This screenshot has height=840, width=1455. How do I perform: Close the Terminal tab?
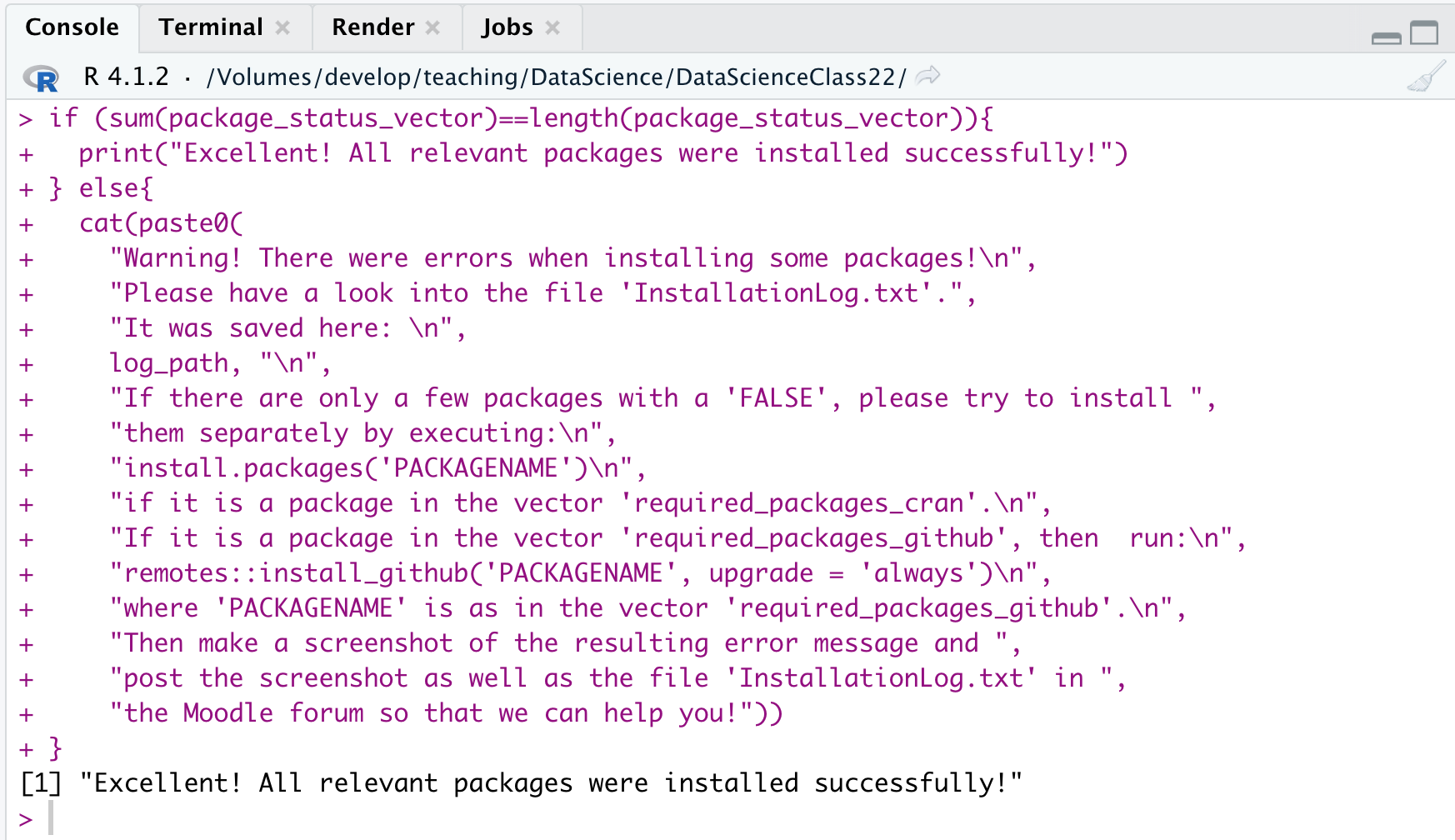tap(282, 27)
